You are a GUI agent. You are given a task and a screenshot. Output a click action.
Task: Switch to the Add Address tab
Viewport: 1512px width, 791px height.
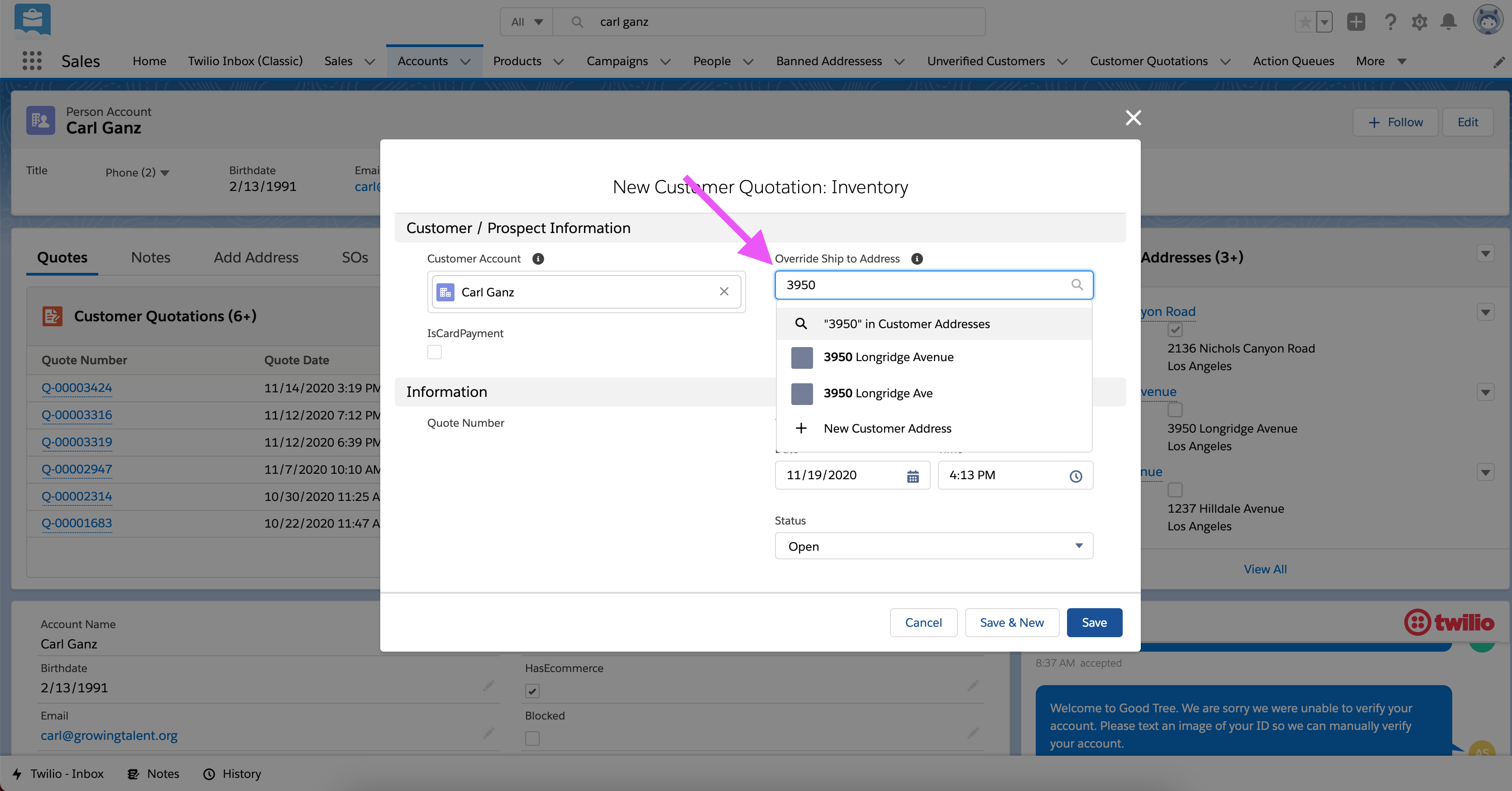(256, 257)
